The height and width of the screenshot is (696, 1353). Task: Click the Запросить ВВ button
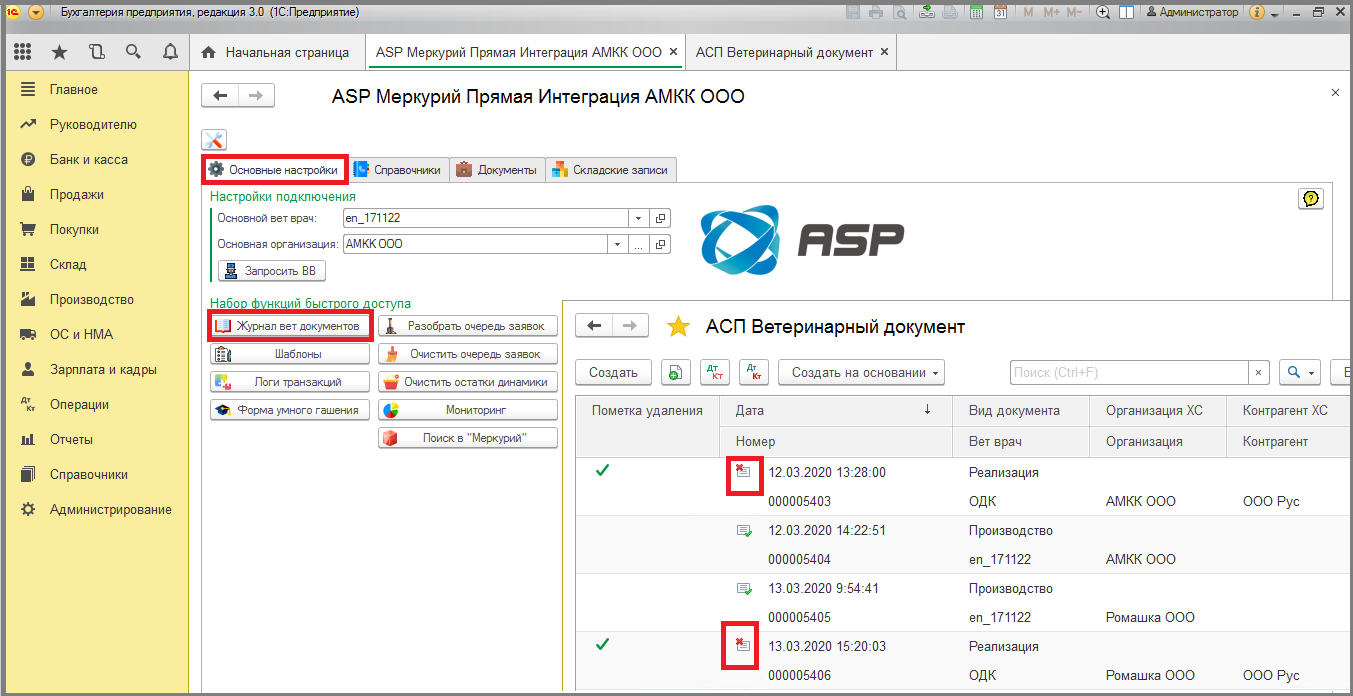pos(272,271)
